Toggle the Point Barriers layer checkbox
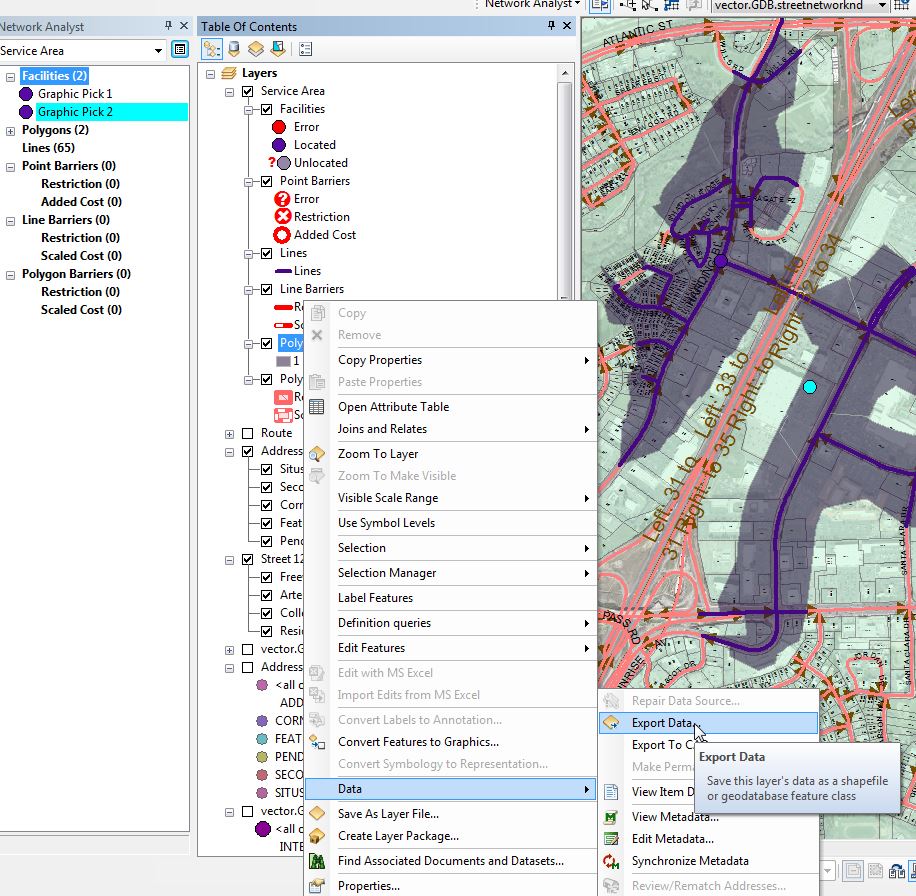Viewport: 916px width, 896px height. coord(266,181)
